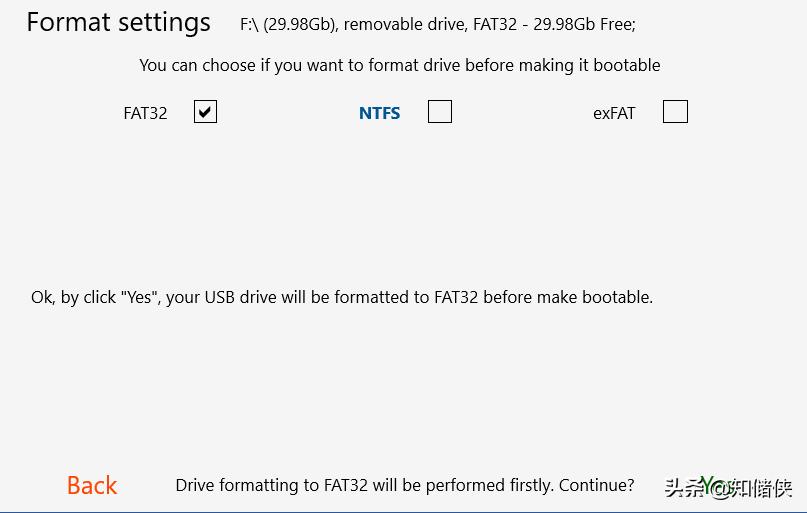The height and width of the screenshot is (513, 807).
Task: Tick the exFAT format checkbox
Action: click(x=675, y=112)
